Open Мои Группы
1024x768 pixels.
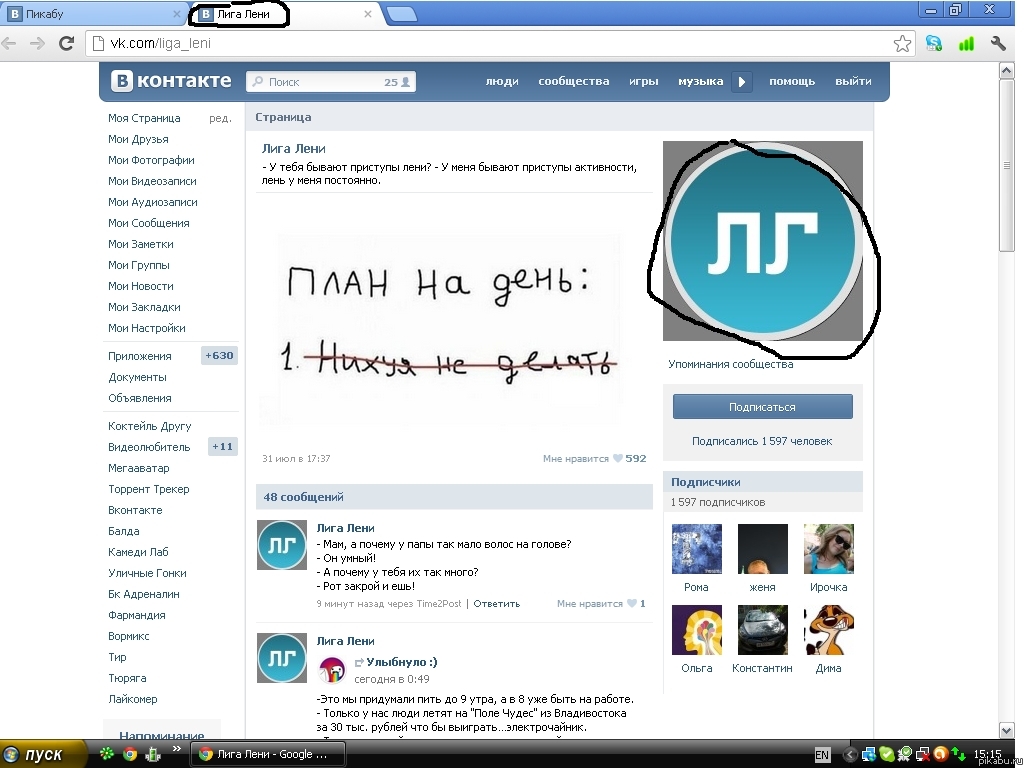[139, 265]
